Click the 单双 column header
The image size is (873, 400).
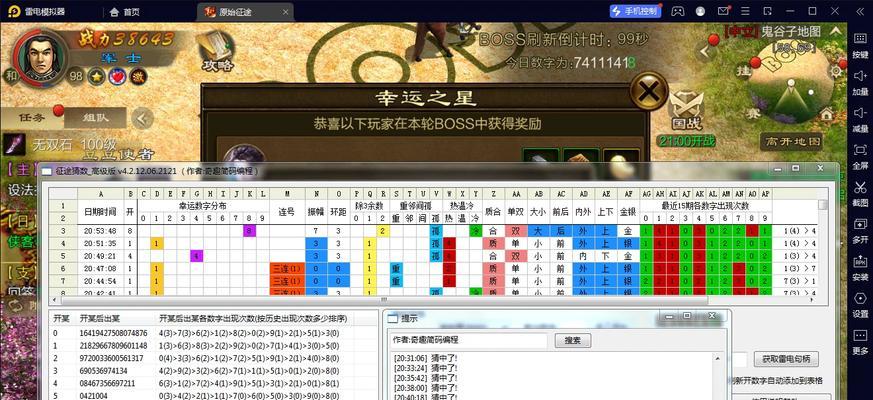coord(516,212)
